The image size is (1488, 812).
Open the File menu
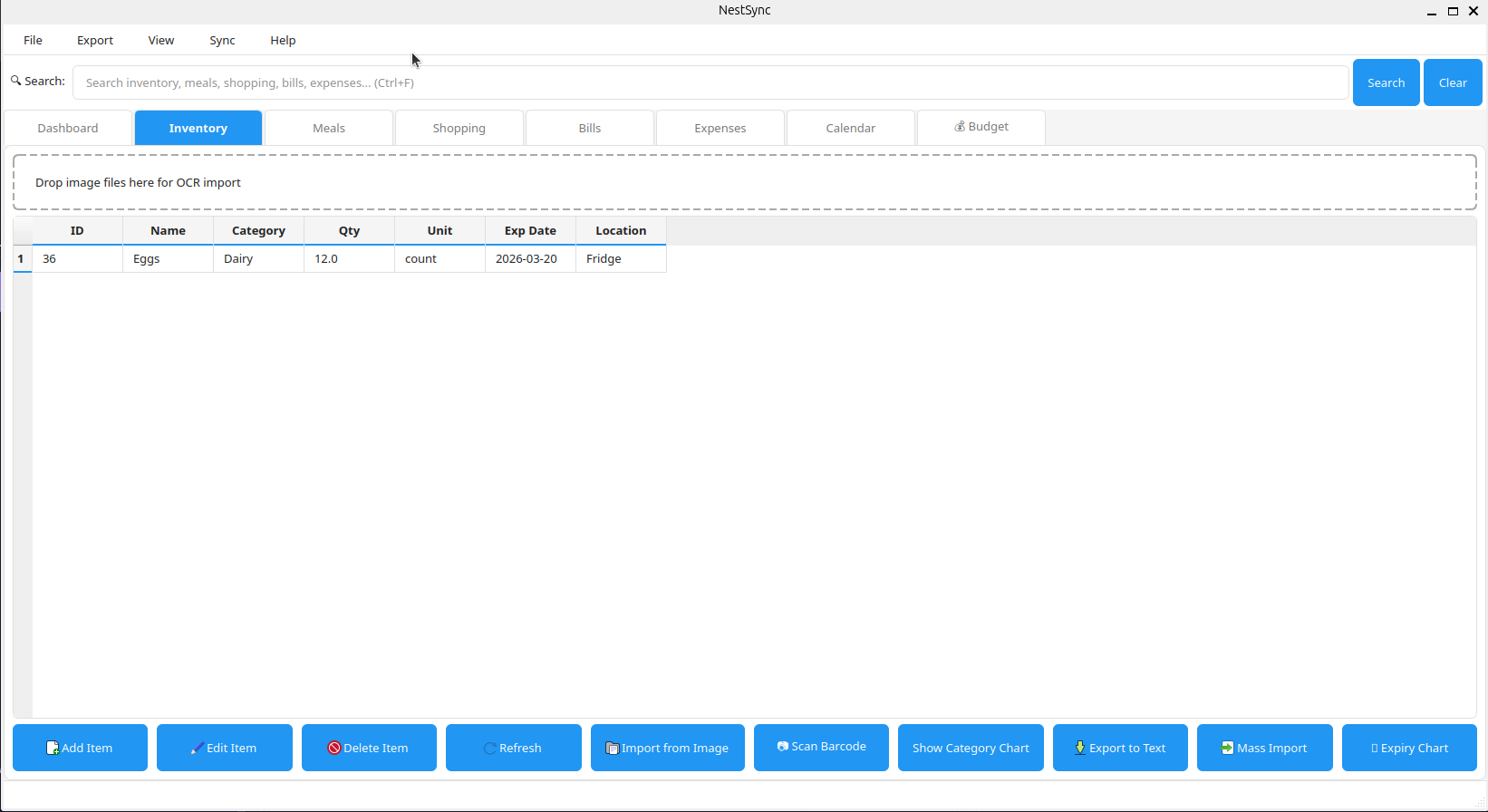(33, 40)
